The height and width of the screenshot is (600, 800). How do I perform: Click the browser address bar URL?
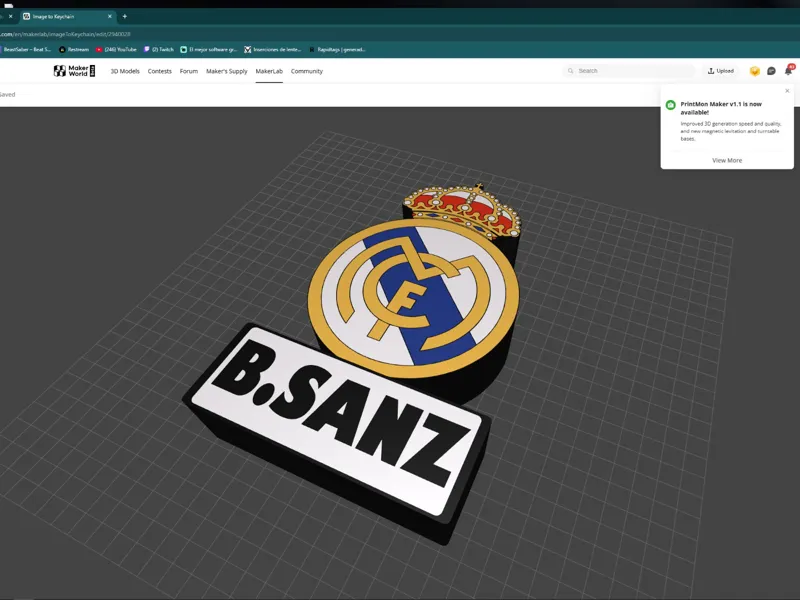65,34
